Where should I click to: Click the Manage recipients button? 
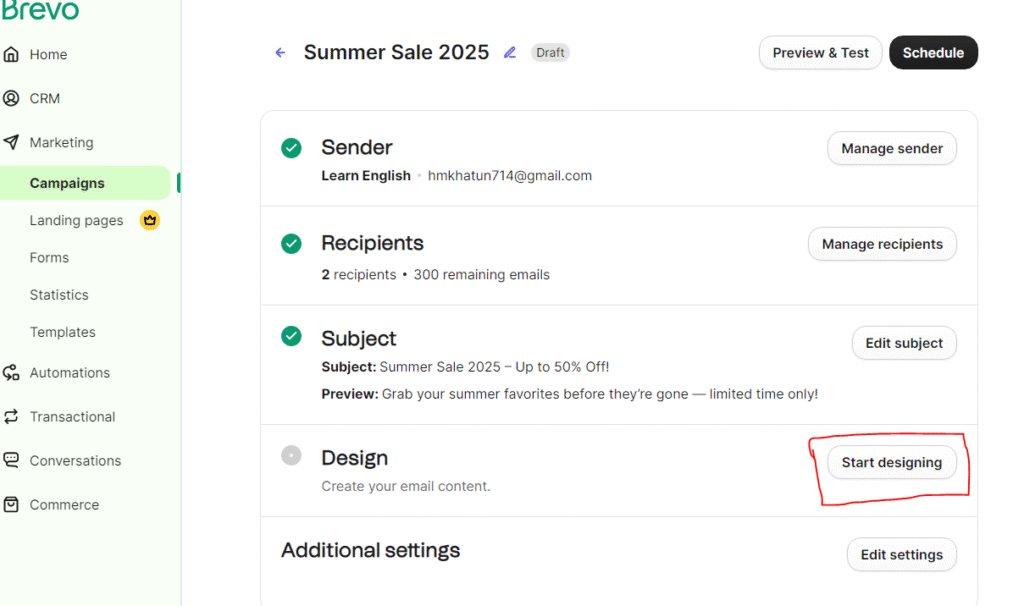point(882,244)
